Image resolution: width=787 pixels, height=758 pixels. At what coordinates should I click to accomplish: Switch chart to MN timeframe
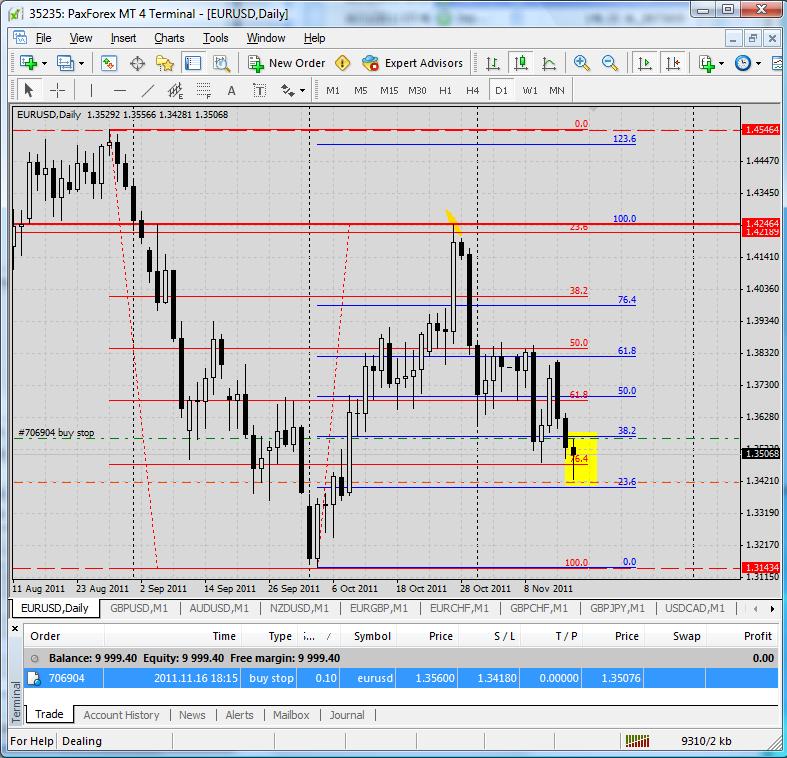[557, 90]
